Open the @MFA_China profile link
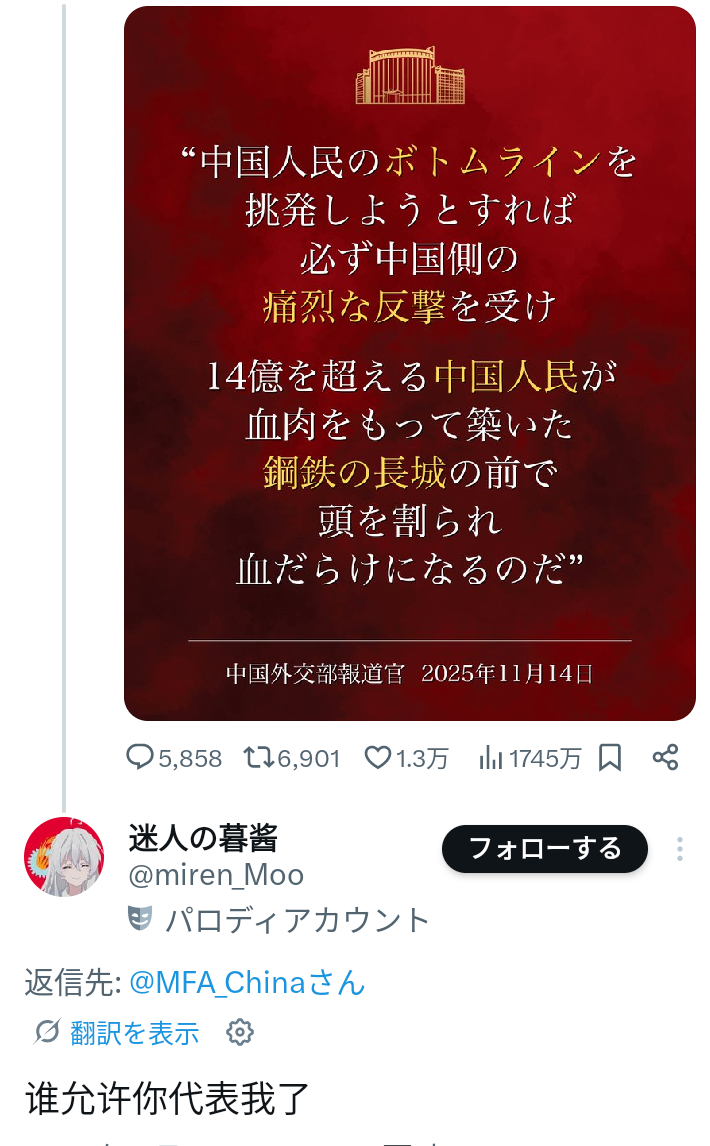 tap(246, 983)
